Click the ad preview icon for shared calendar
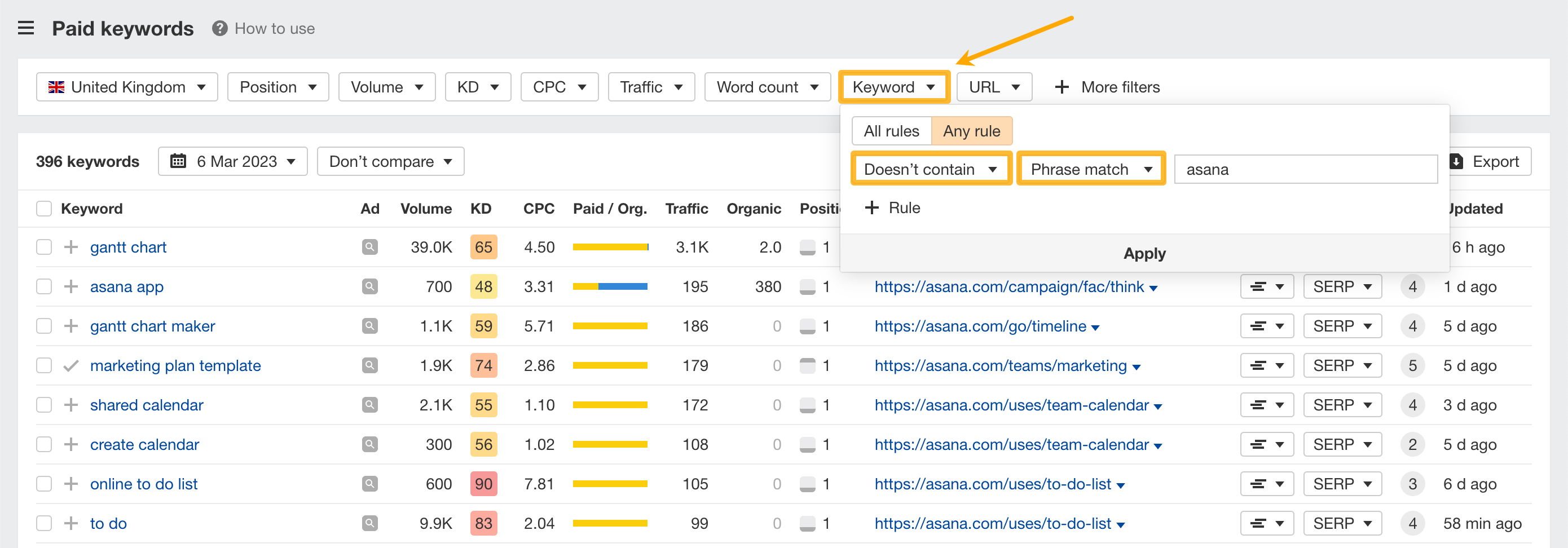This screenshot has width=1568, height=548. pyautogui.click(x=369, y=405)
